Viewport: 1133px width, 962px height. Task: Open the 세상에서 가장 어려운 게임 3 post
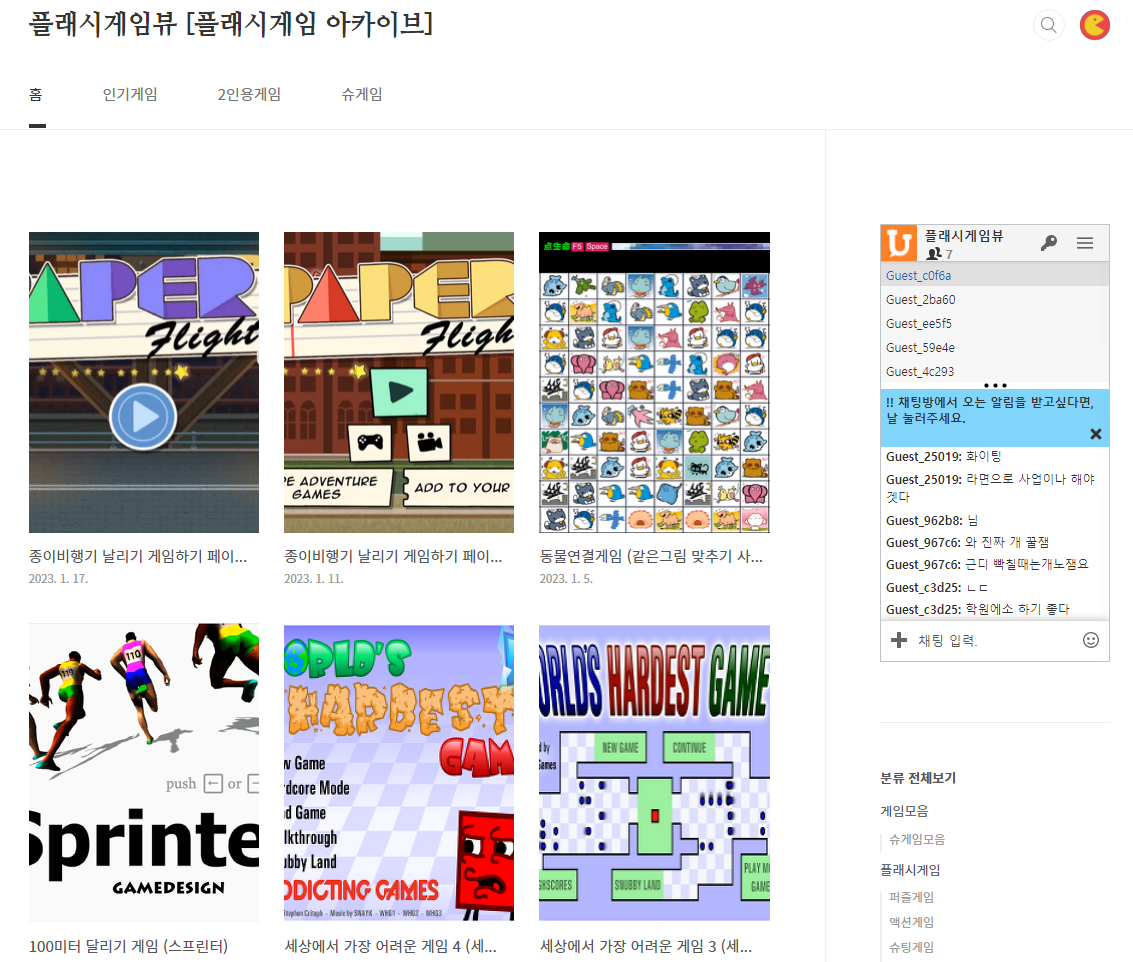point(646,946)
